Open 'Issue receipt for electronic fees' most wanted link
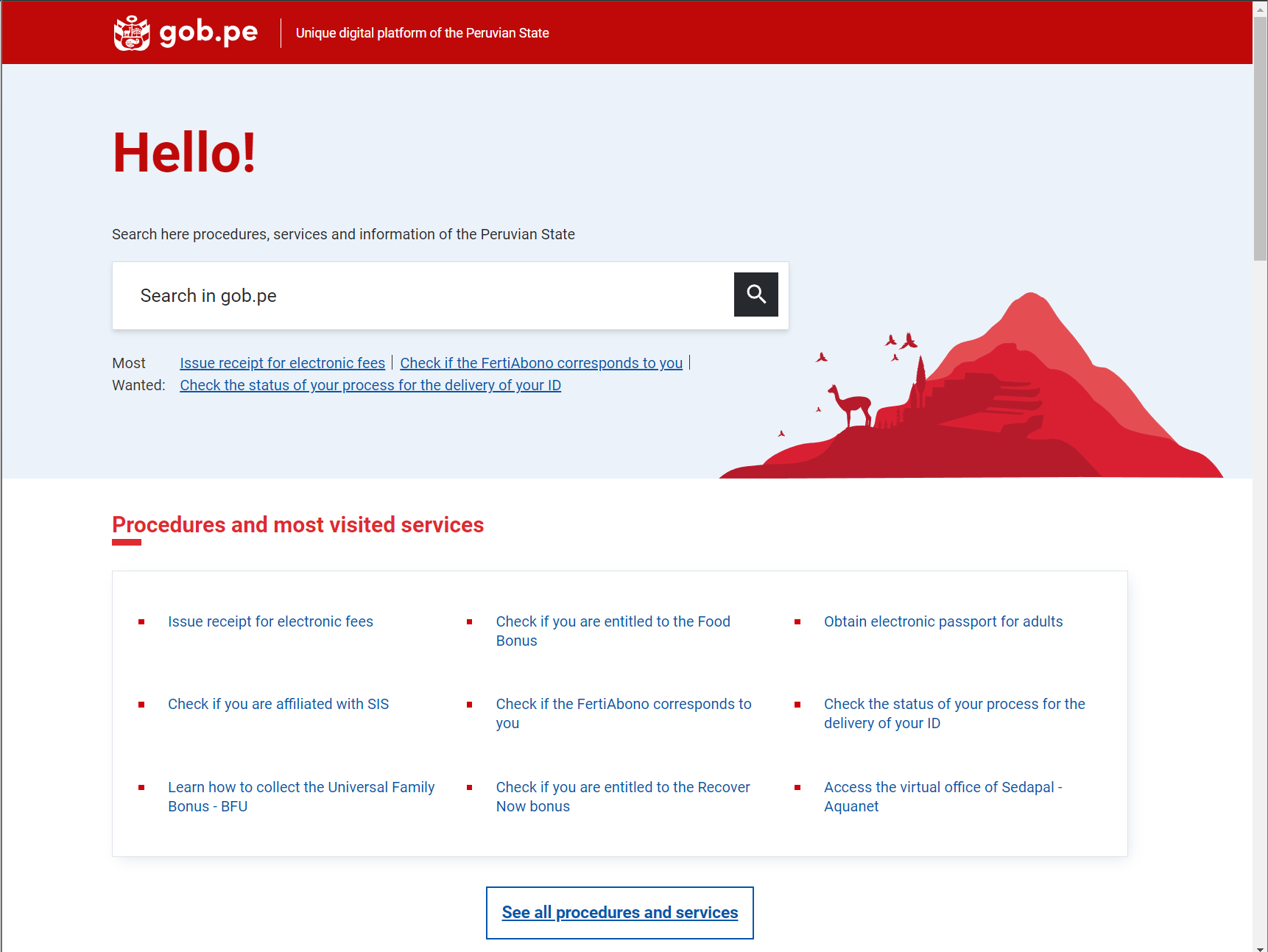1268x952 pixels. coord(282,363)
